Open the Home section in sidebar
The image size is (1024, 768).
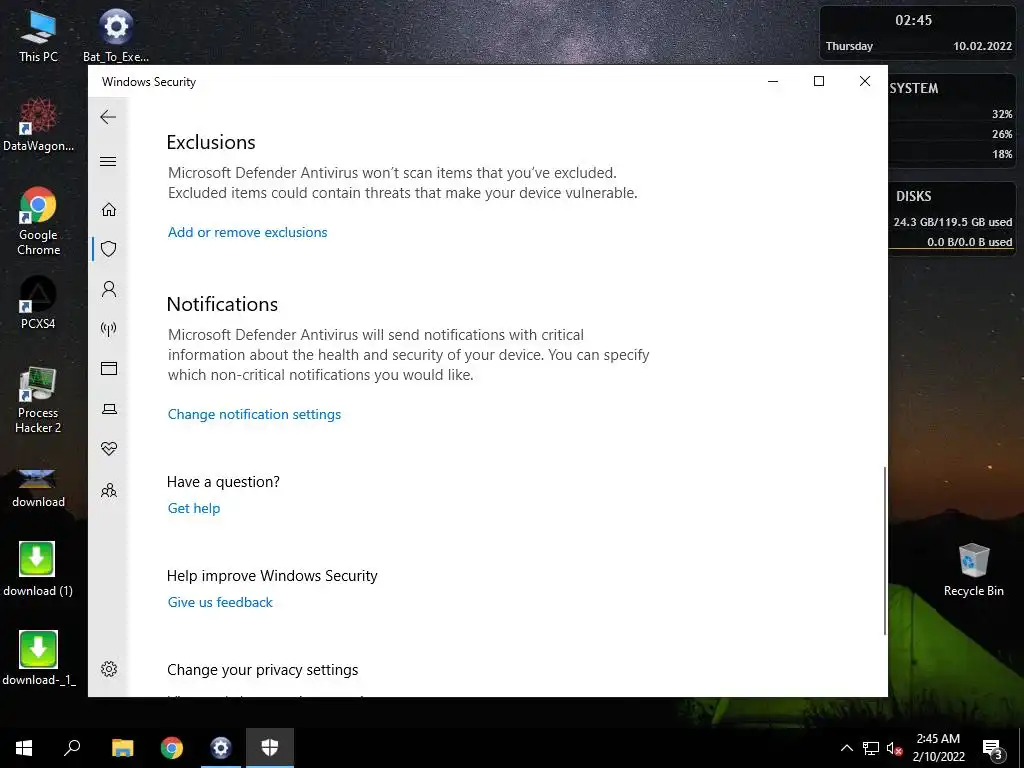(x=109, y=210)
